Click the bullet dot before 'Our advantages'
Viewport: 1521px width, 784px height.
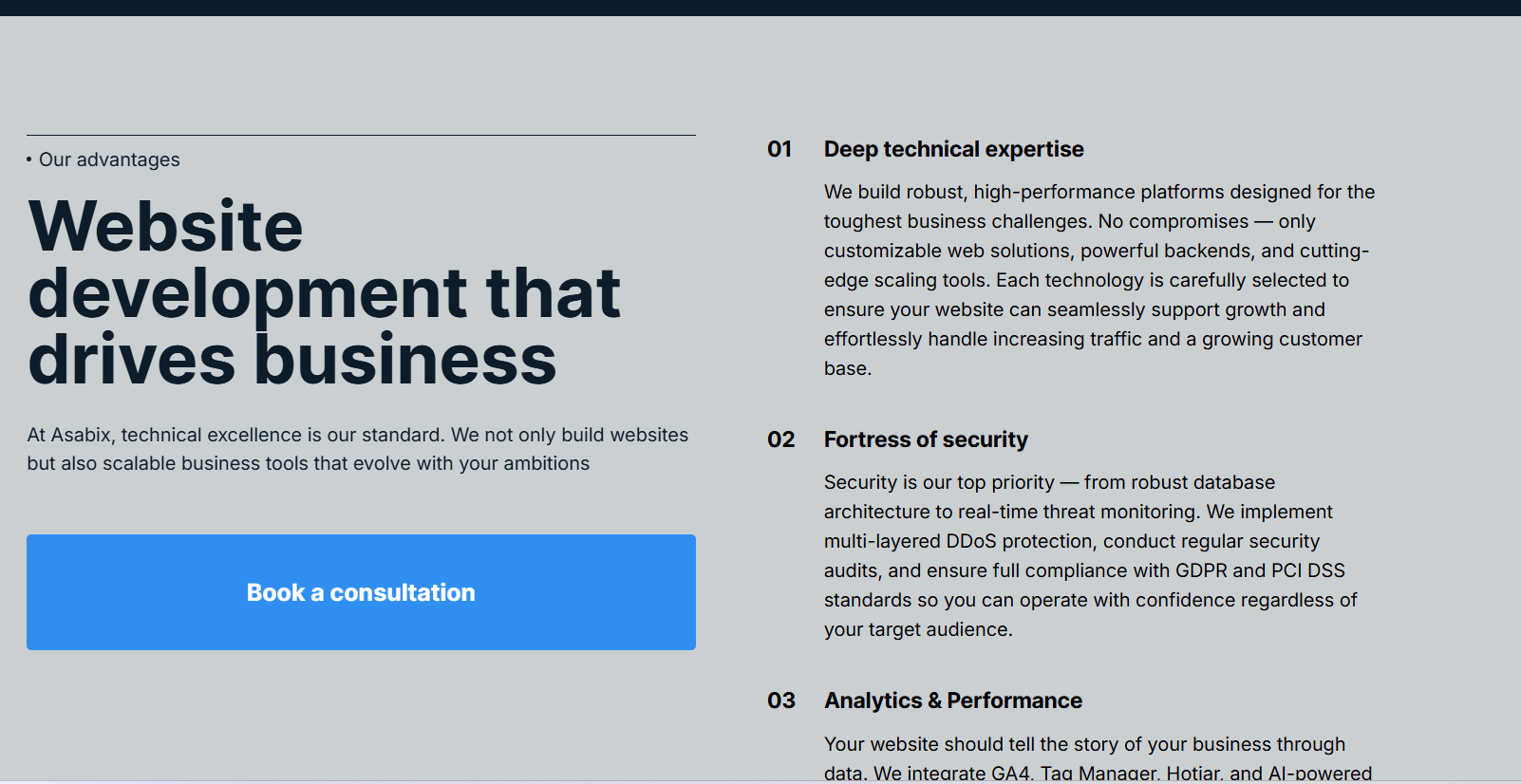[x=29, y=159]
